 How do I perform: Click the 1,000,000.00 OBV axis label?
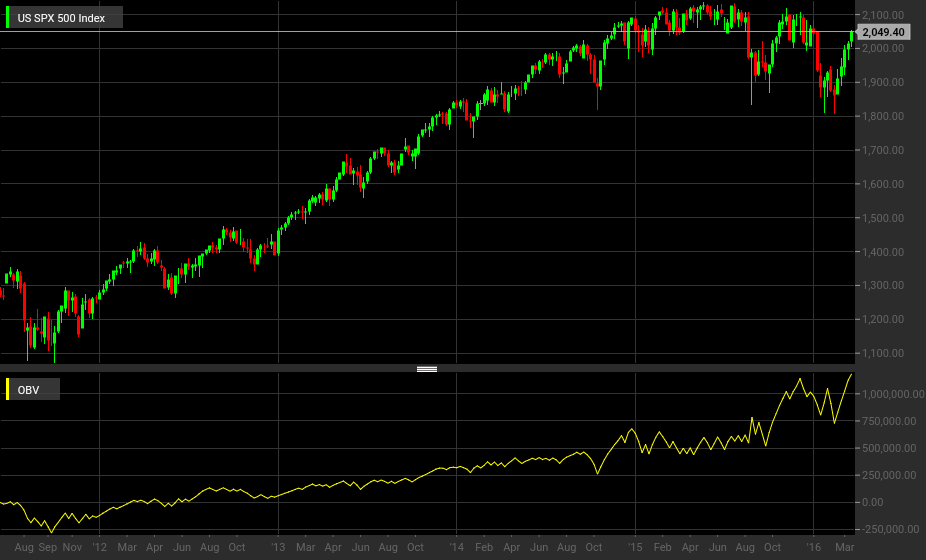(894, 394)
